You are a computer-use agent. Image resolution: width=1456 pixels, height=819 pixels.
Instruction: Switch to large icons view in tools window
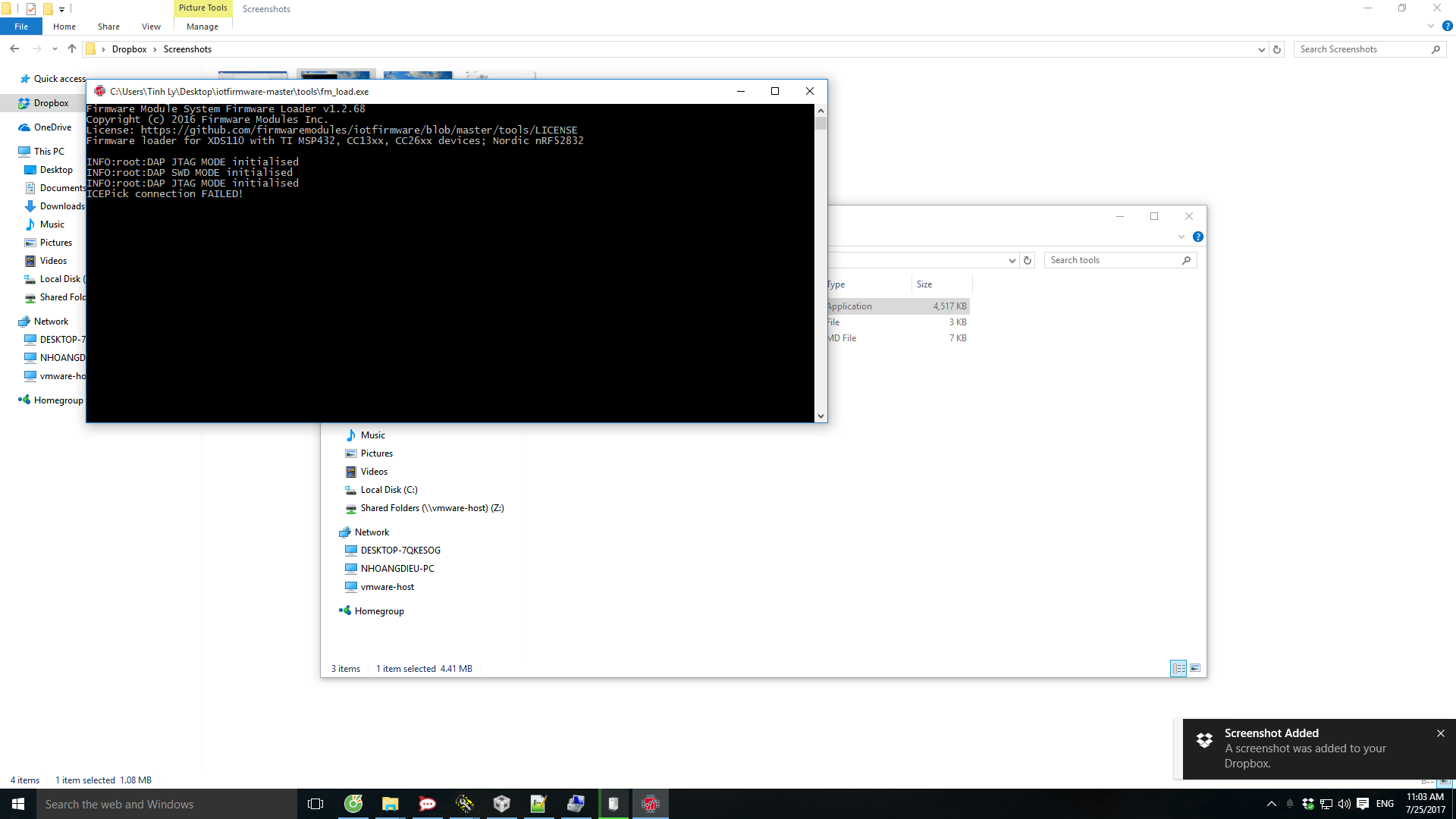pos(1195,668)
